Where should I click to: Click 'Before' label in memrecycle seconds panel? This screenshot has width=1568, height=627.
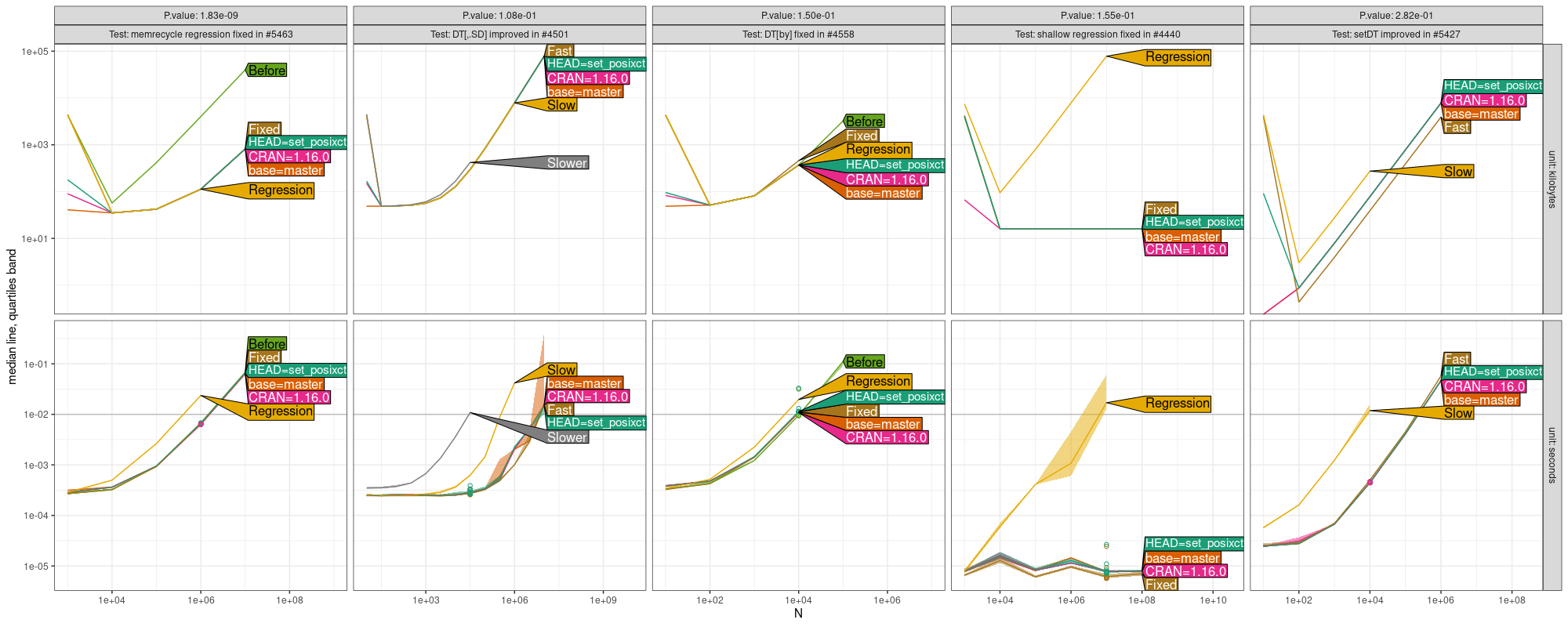coord(267,344)
